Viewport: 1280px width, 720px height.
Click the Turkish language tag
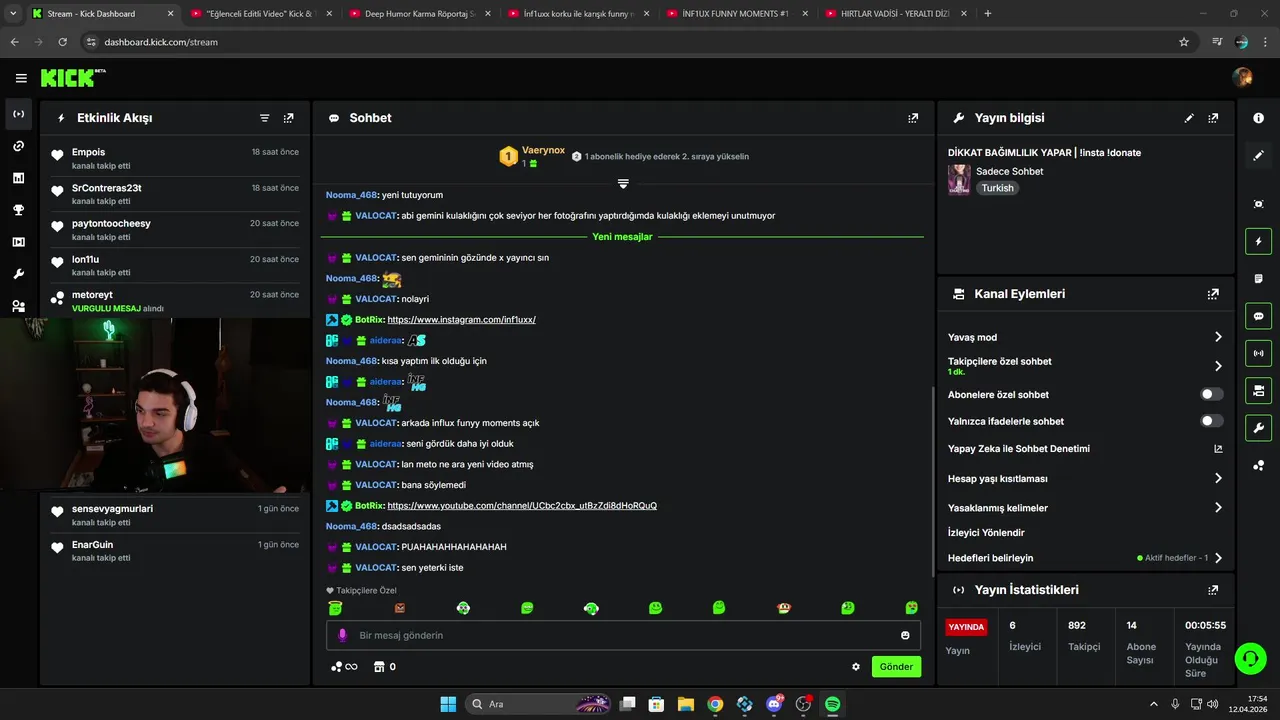(997, 188)
